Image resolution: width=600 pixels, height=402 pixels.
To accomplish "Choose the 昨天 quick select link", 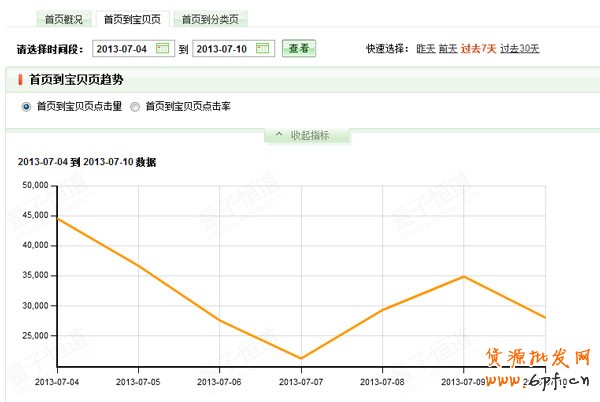I will coord(426,48).
